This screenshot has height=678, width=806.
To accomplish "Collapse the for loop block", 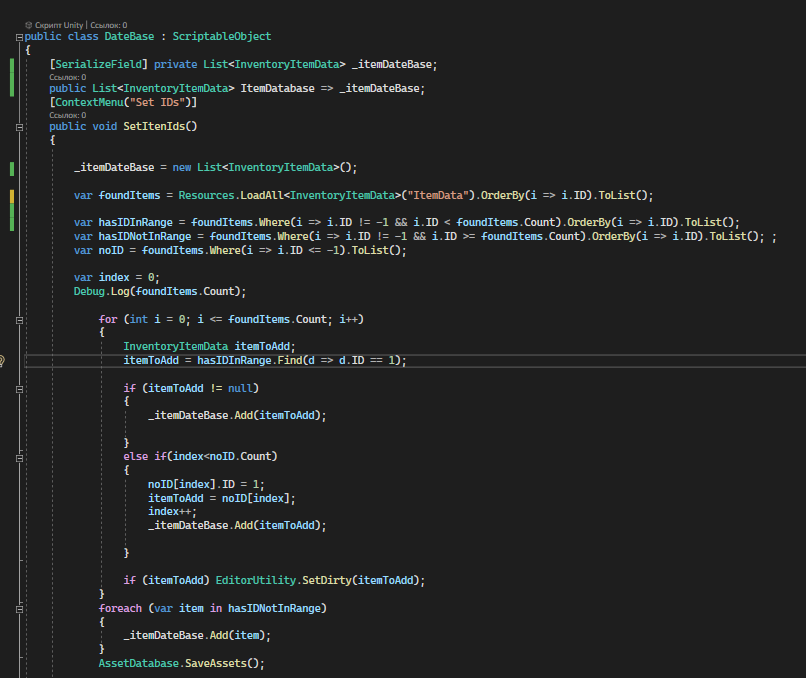I will pos(20,320).
